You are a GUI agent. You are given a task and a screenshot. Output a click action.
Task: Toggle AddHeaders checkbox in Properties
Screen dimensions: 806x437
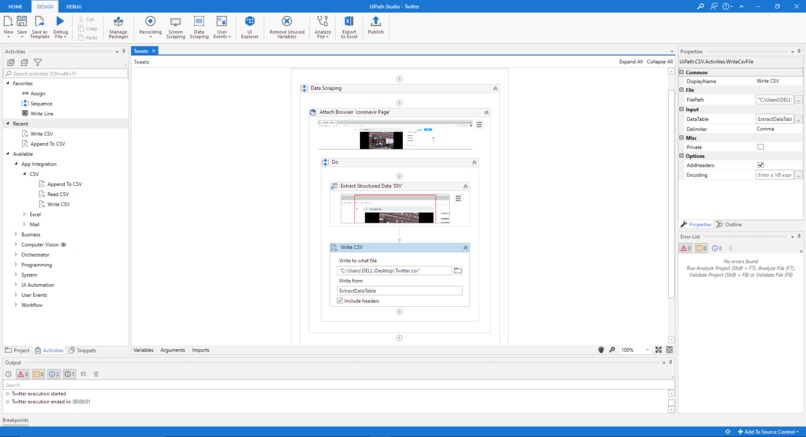point(761,165)
